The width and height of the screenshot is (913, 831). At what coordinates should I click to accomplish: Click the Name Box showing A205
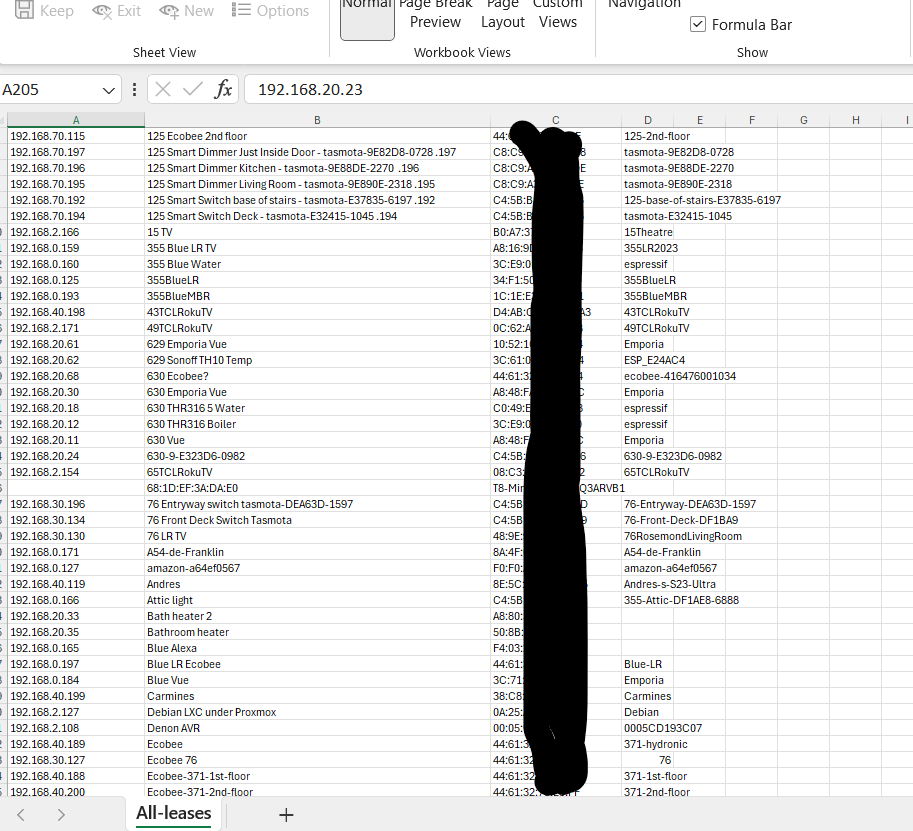tap(51, 90)
